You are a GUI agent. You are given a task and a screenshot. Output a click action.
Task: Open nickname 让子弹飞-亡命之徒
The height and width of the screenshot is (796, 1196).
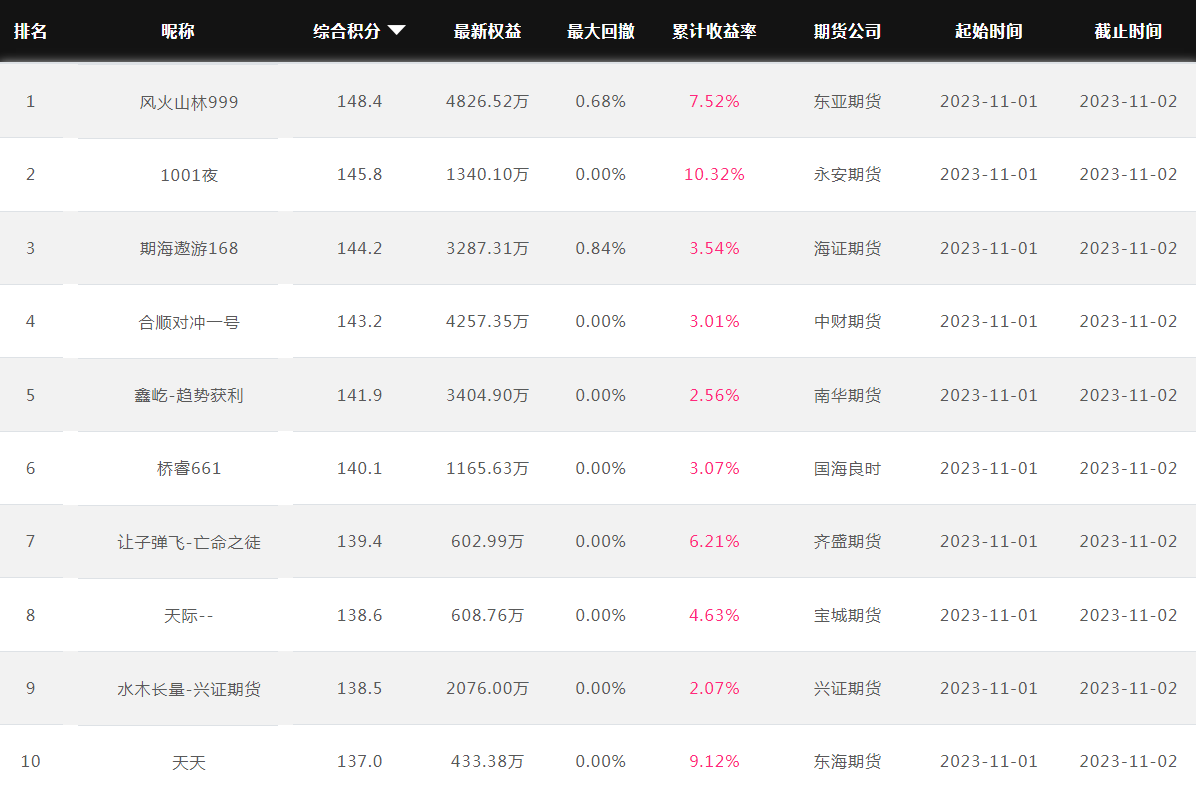click(x=188, y=542)
